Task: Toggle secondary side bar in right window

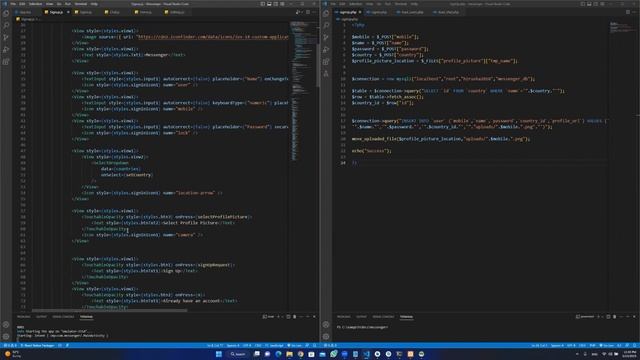Action: coord(596,4)
